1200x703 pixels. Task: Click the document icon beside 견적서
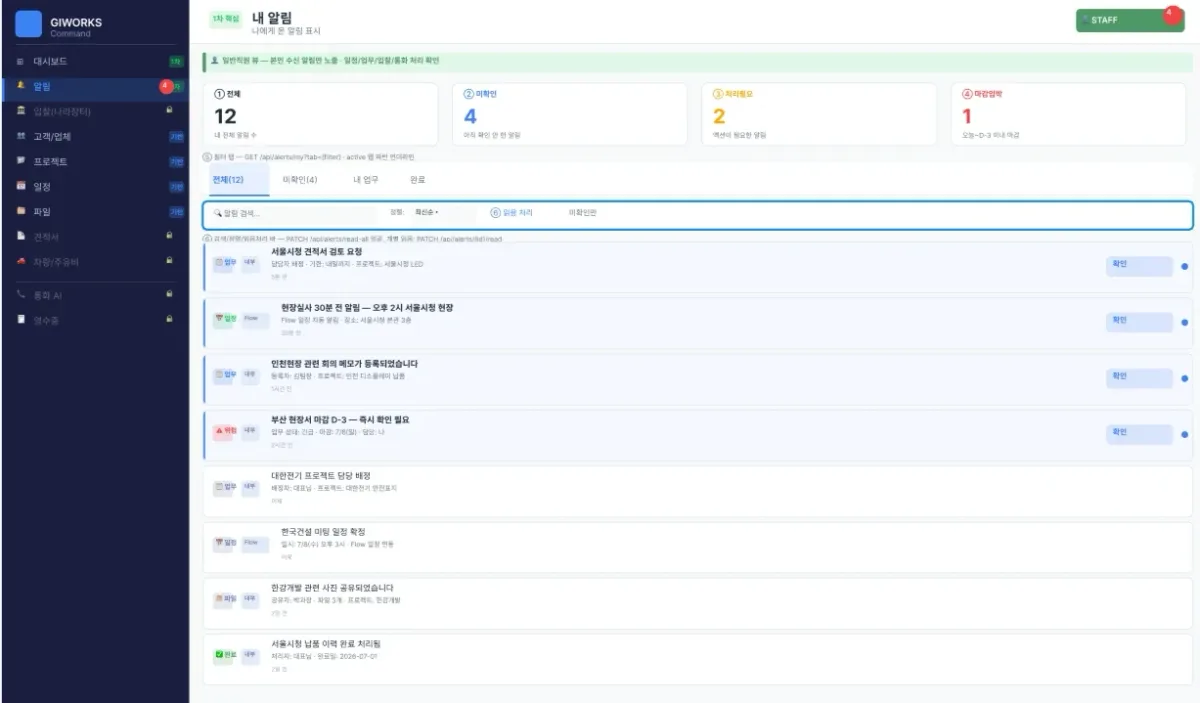pyautogui.click(x=21, y=236)
